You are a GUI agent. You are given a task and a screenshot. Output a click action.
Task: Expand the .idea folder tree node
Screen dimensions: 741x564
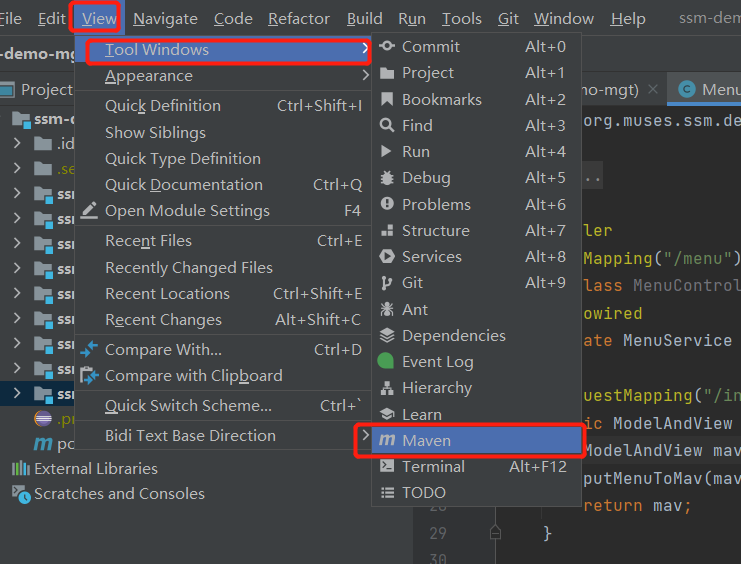click(x=17, y=143)
